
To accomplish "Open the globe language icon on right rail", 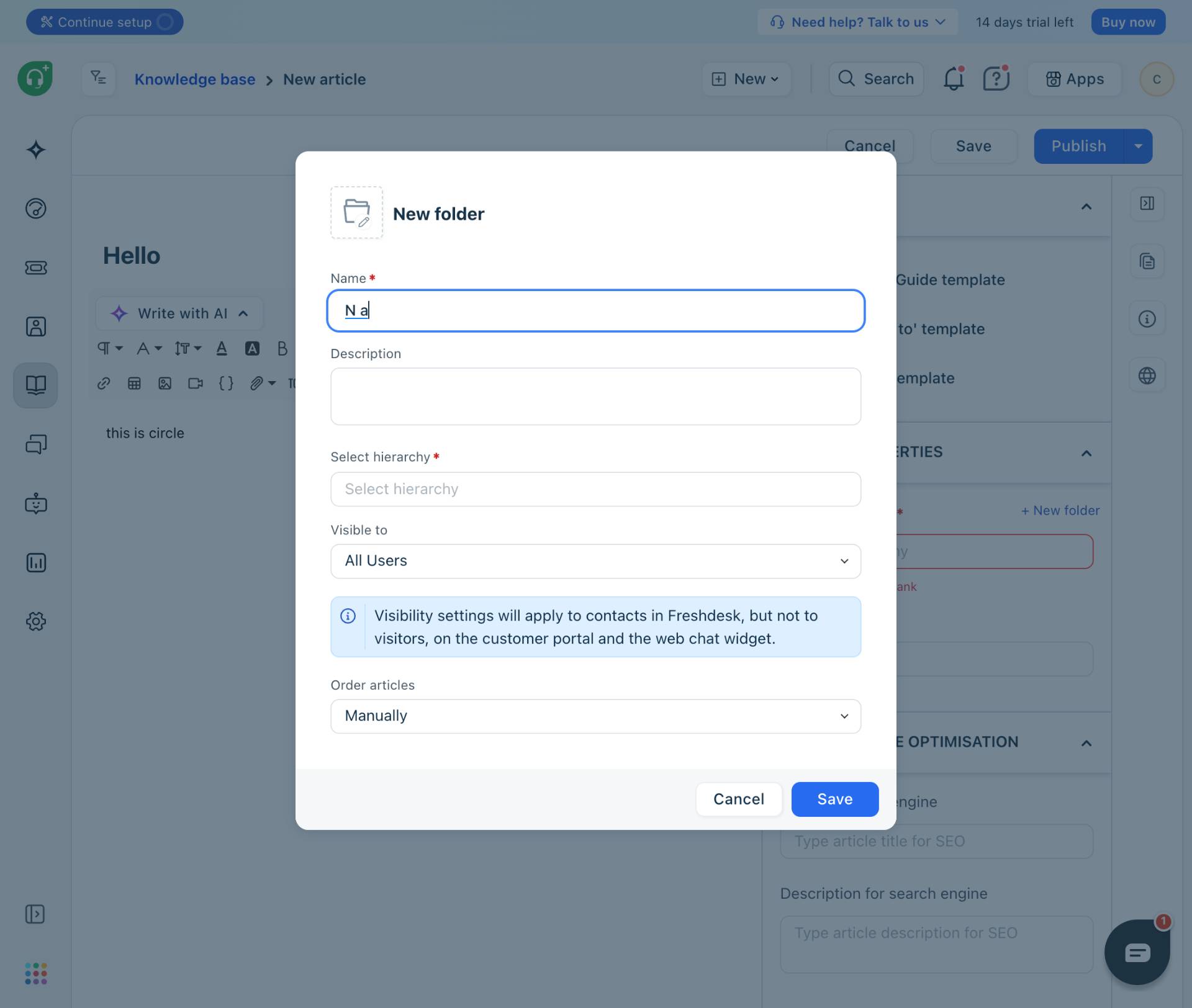I will point(1147,376).
